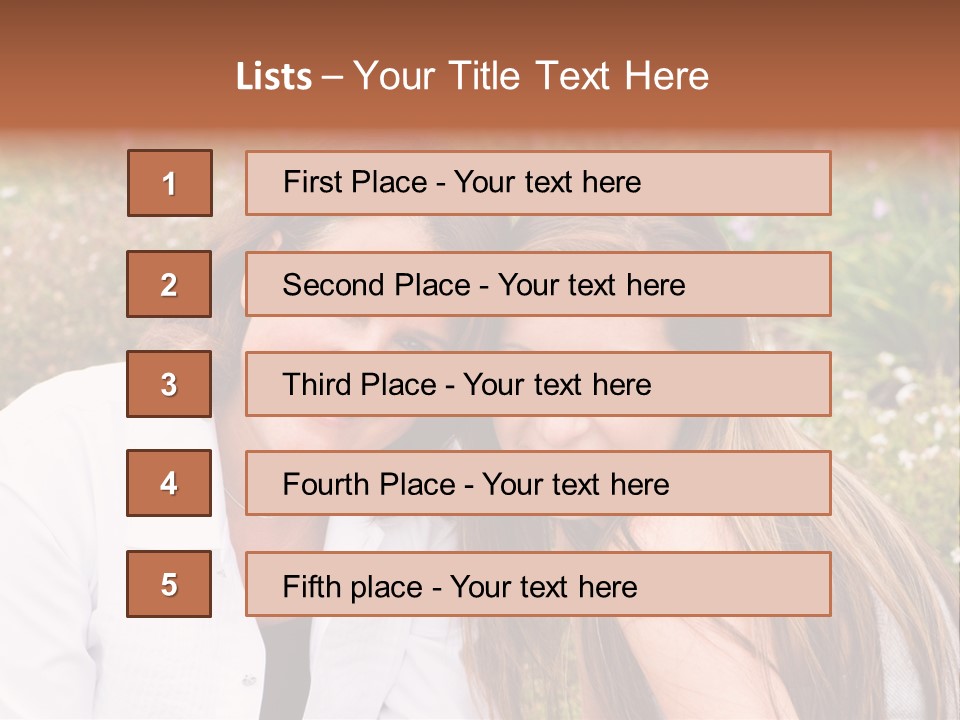Viewport: 960px width, 720px height.
Task: Click the number 1 box
Action: coord(169,183)
